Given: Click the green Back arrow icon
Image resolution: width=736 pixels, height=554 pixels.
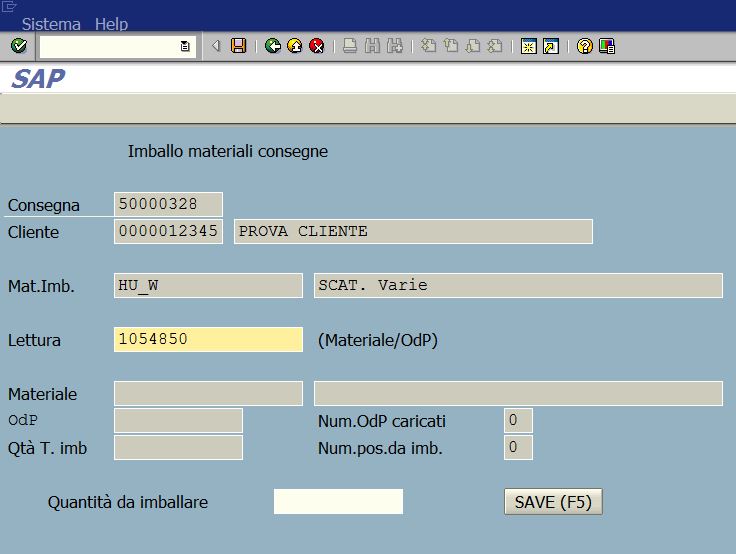Looking at the screenshot, I should 273,46.
